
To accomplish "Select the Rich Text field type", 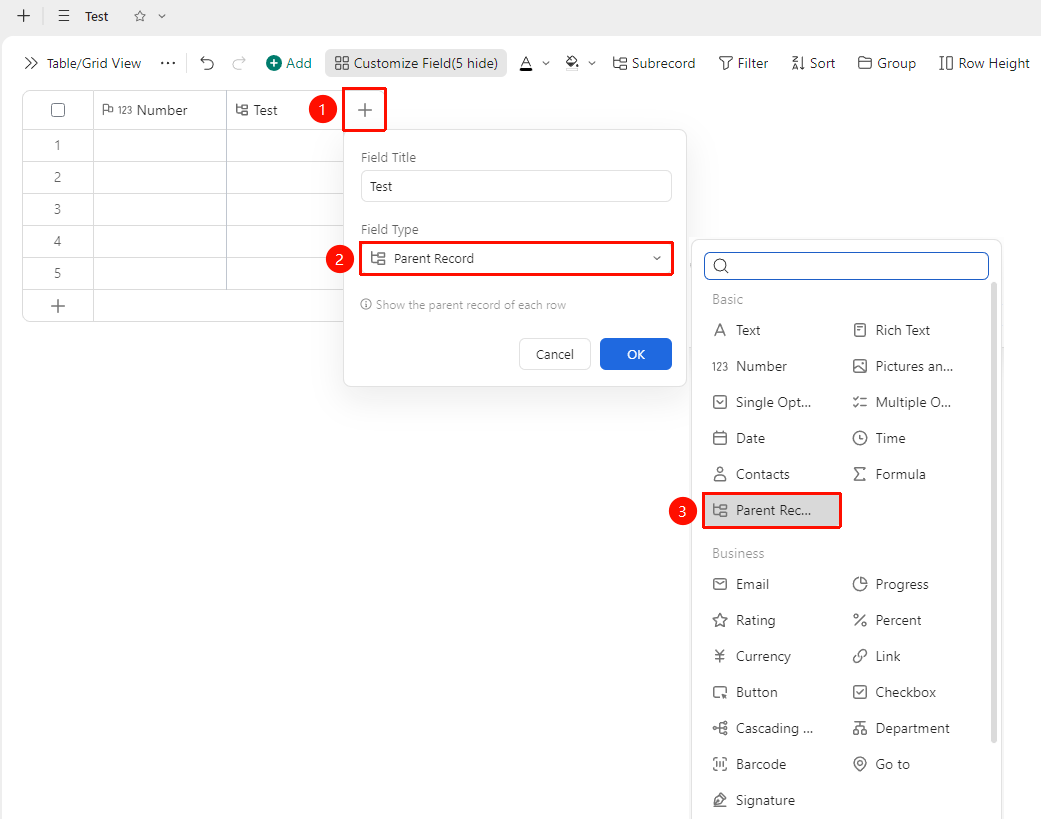I will [891, 331].
